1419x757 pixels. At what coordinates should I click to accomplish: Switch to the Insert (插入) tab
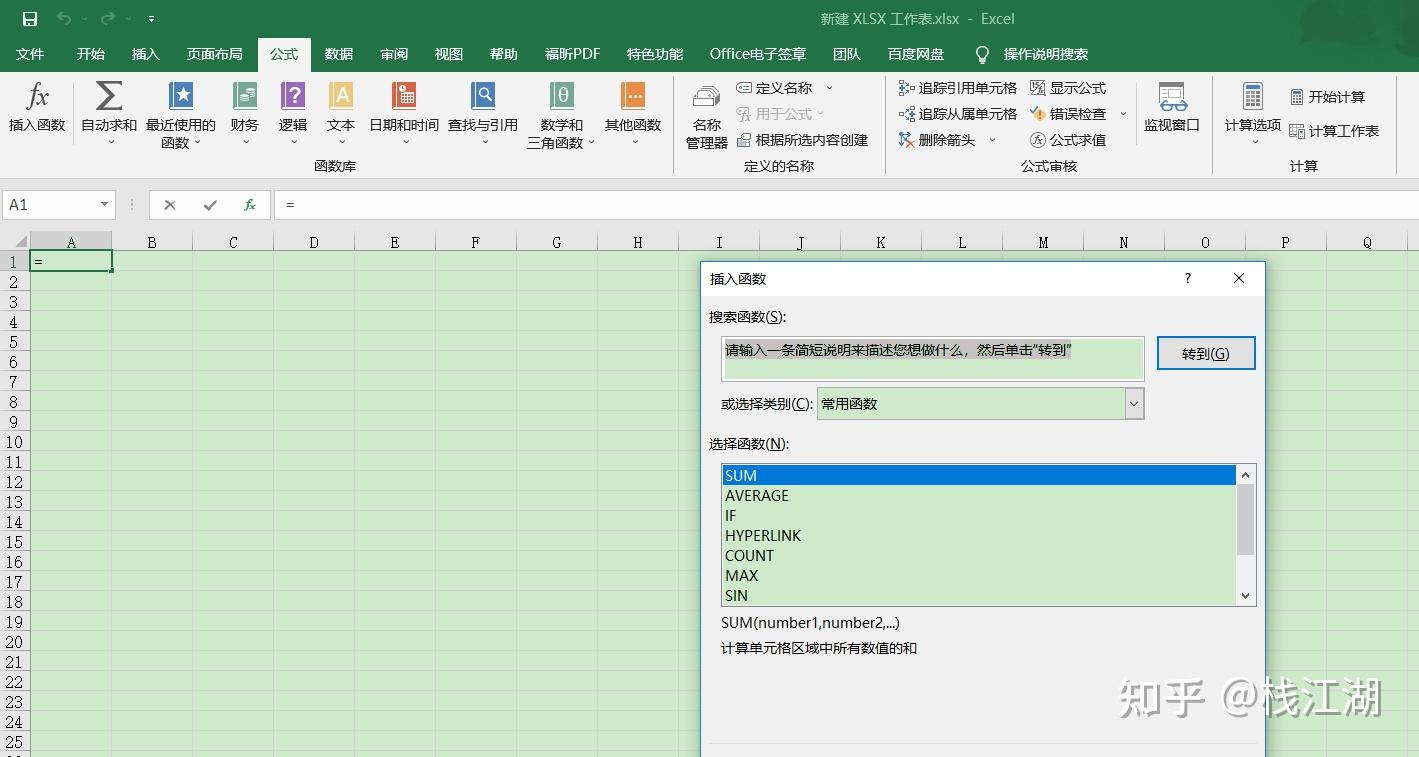tap(146, 54)
